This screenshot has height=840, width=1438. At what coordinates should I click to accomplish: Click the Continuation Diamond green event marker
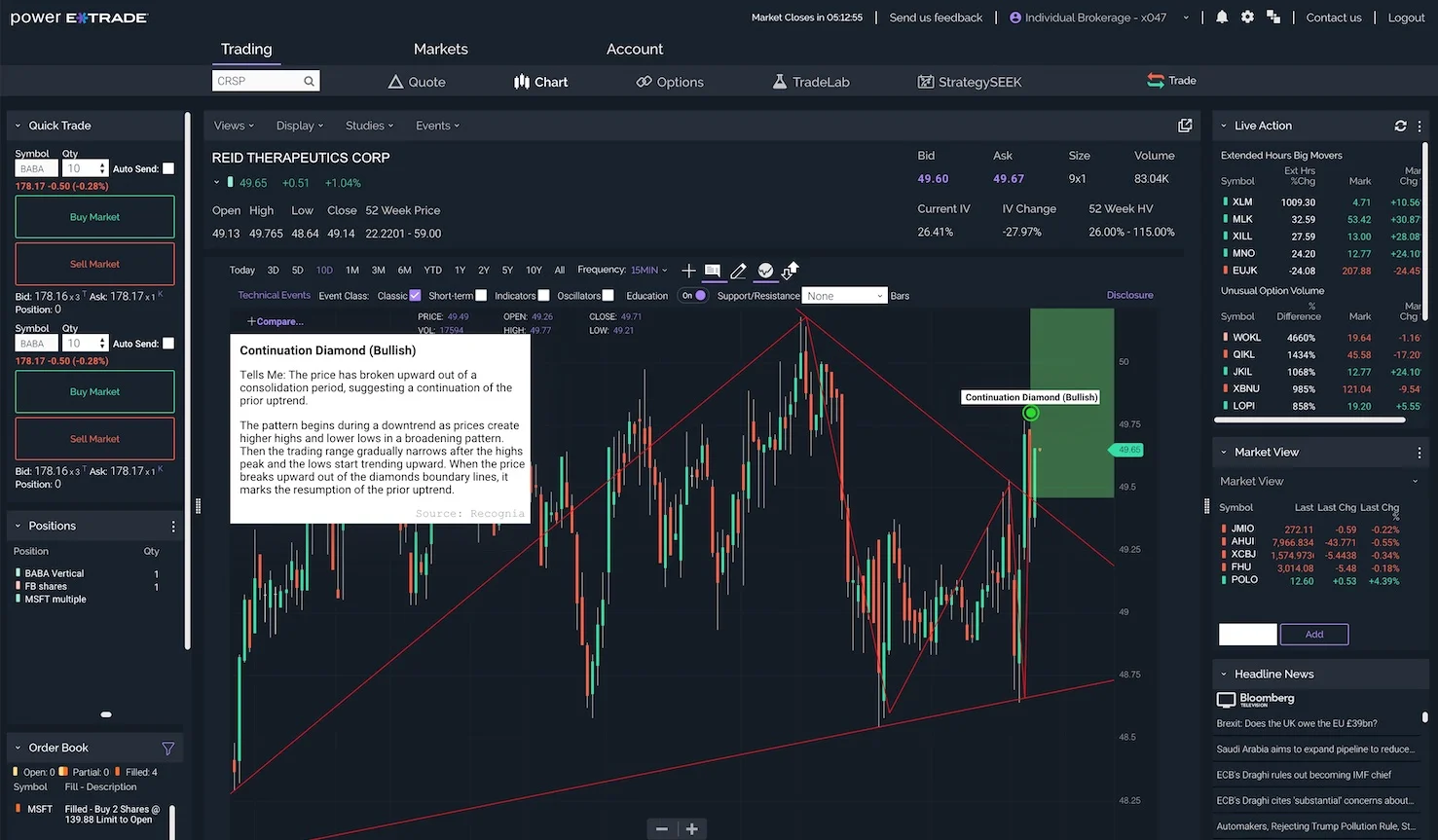[1031, 414]
